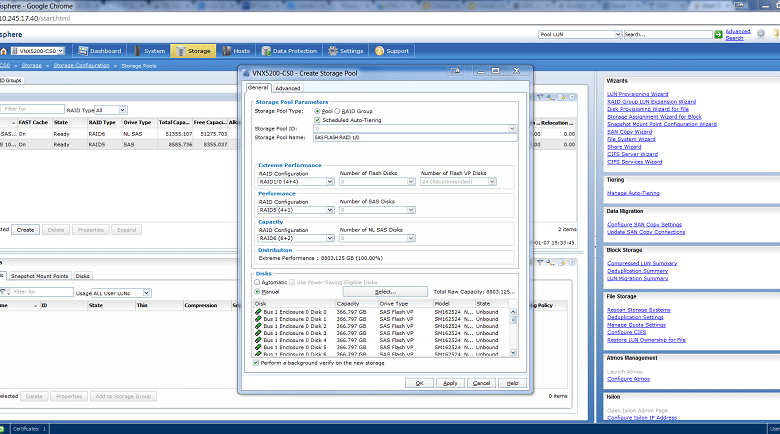The image size is (780, 434).
Task: Click Select... button for manual disks
Action: pyautogui.click(x=385, y=292)
